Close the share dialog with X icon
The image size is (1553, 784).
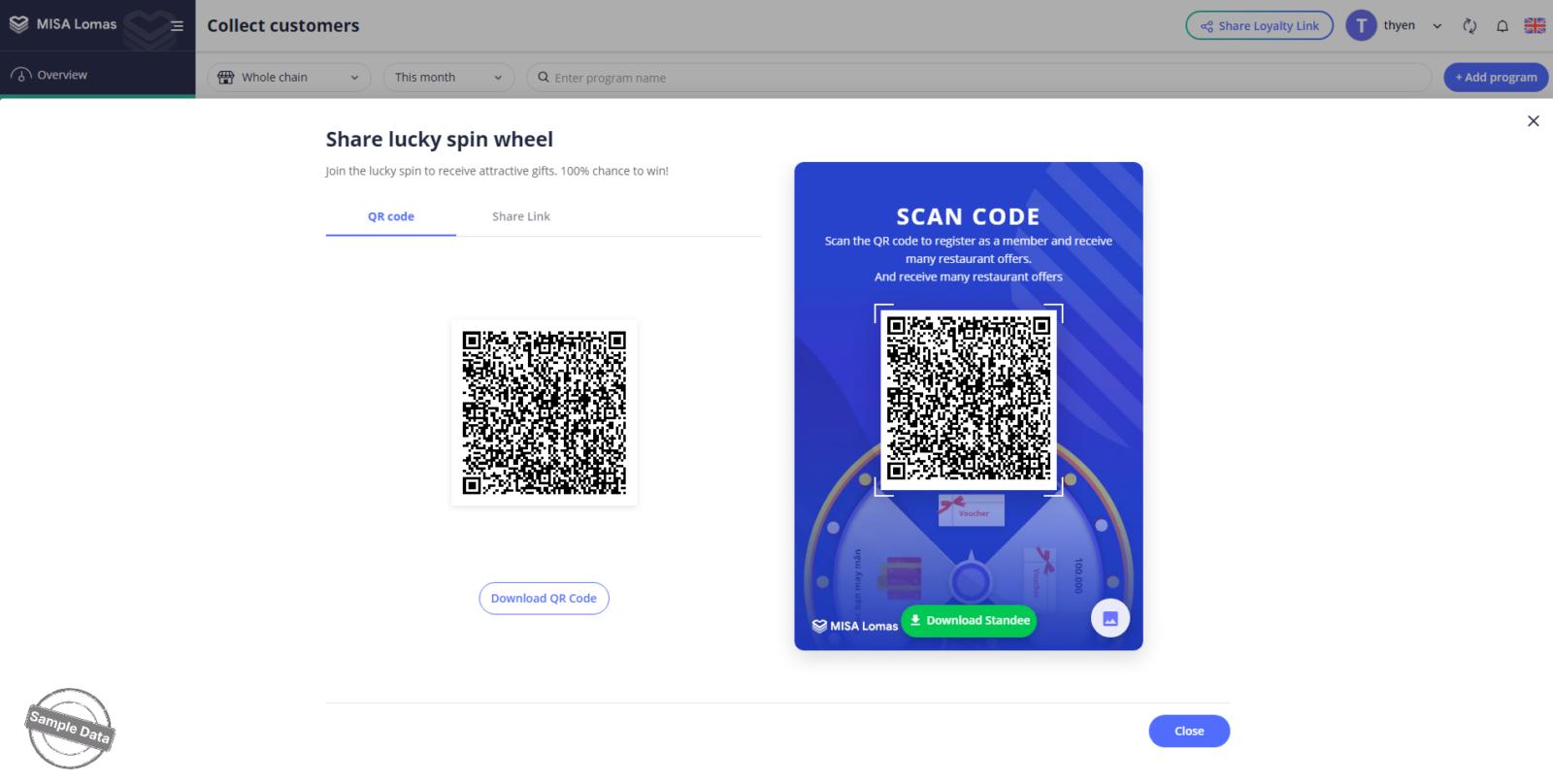(1533, 121)
